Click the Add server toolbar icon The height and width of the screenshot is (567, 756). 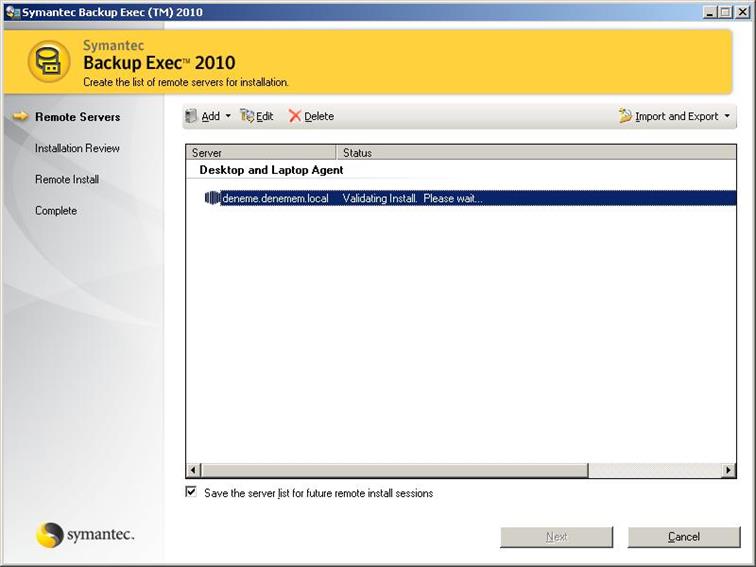click(191, 116)
